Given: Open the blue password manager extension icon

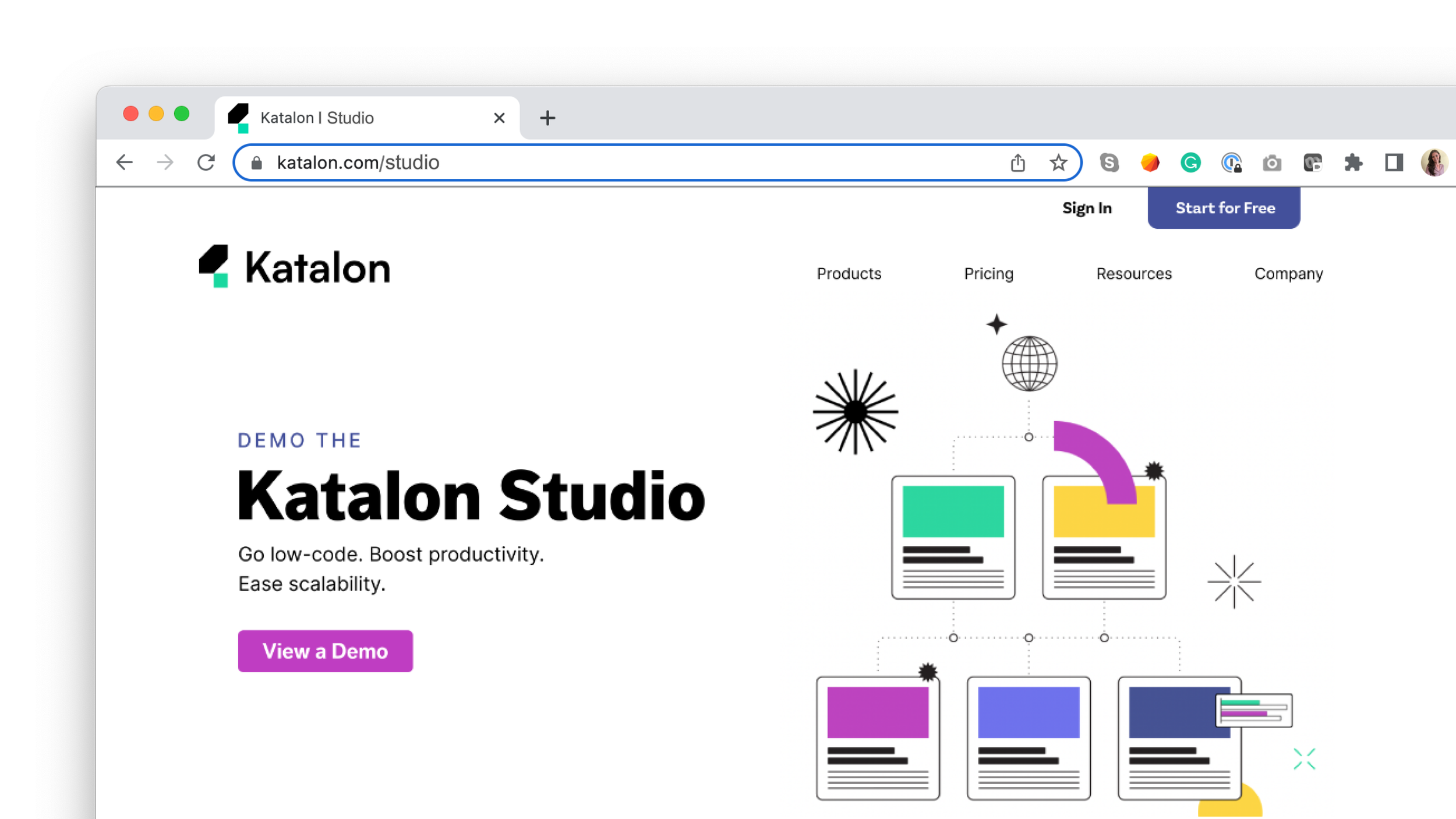Looking at the screenshot, I should pyautogui.click(x=1231, y=163).
